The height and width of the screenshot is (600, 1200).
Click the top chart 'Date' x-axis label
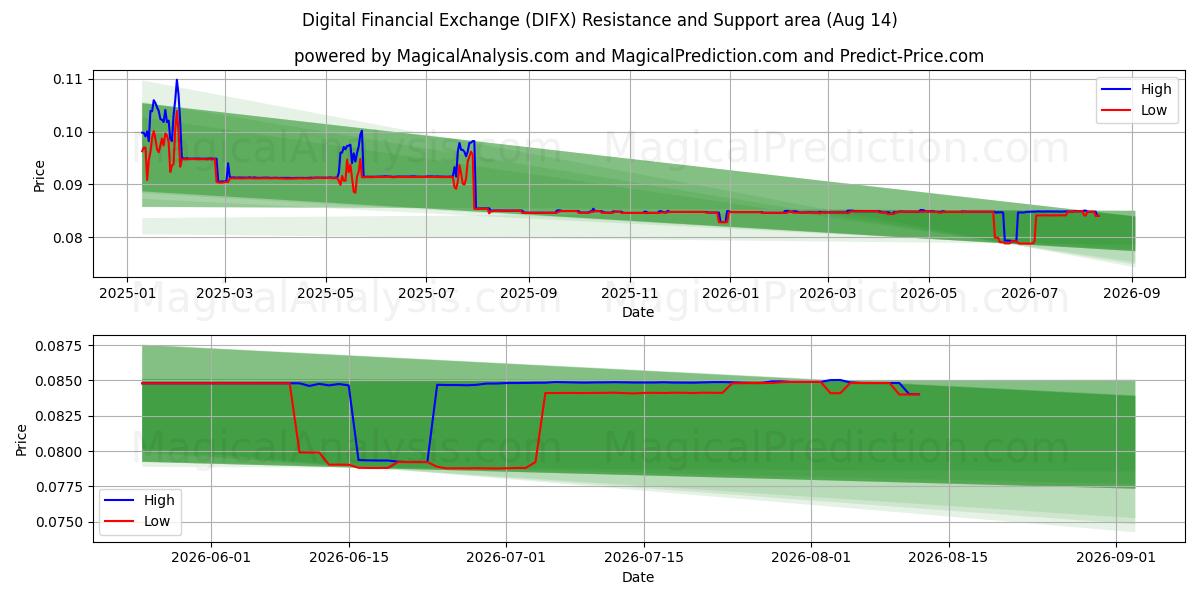pos(638,313)
